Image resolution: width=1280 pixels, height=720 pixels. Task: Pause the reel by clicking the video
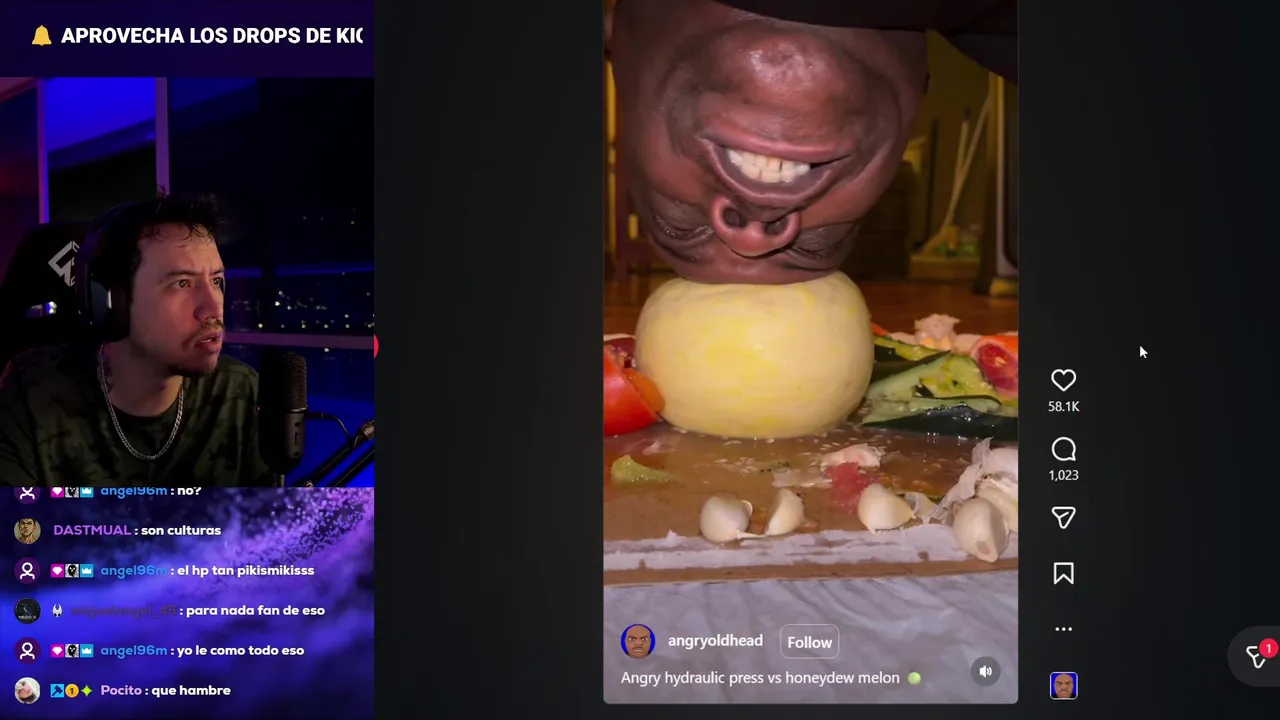(x=810, y=300)
